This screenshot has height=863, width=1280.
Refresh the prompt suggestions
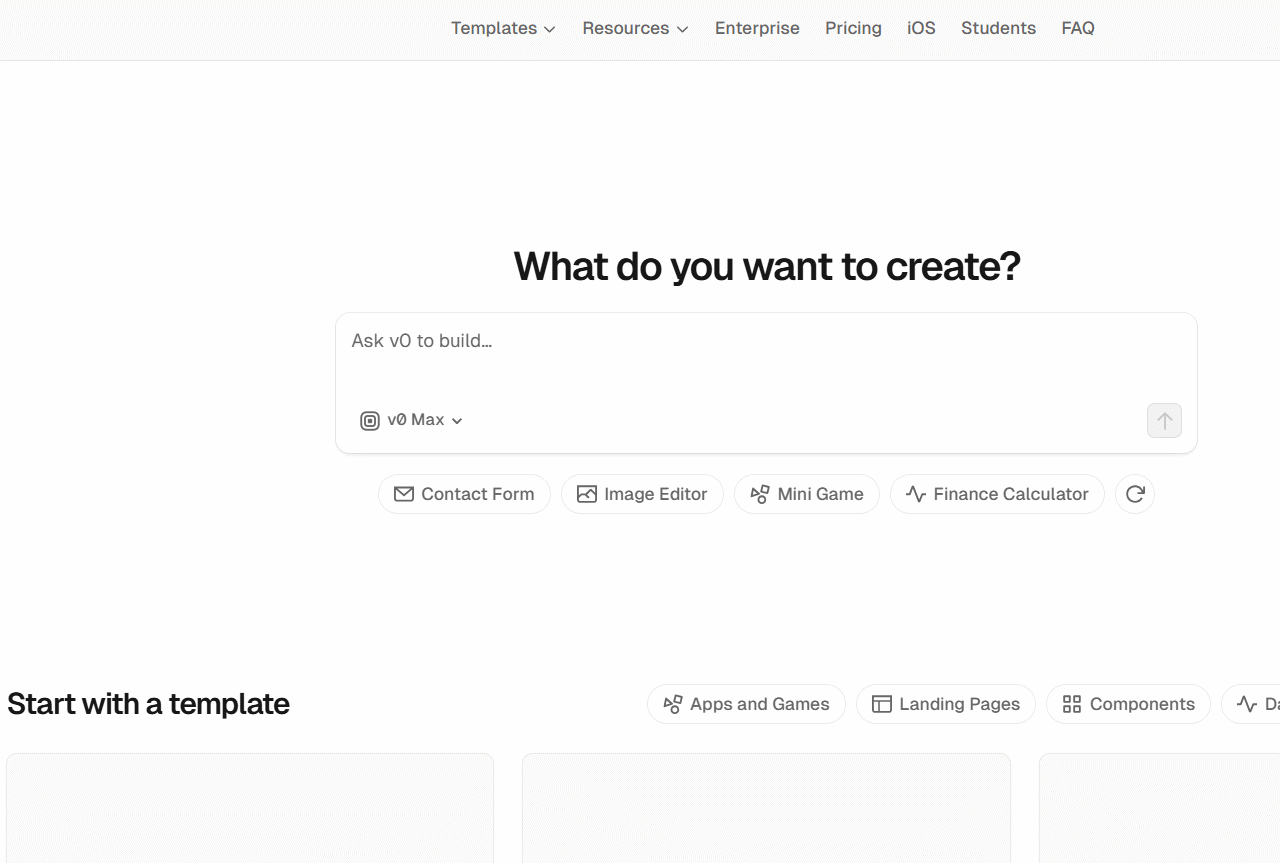[1134, 494]
